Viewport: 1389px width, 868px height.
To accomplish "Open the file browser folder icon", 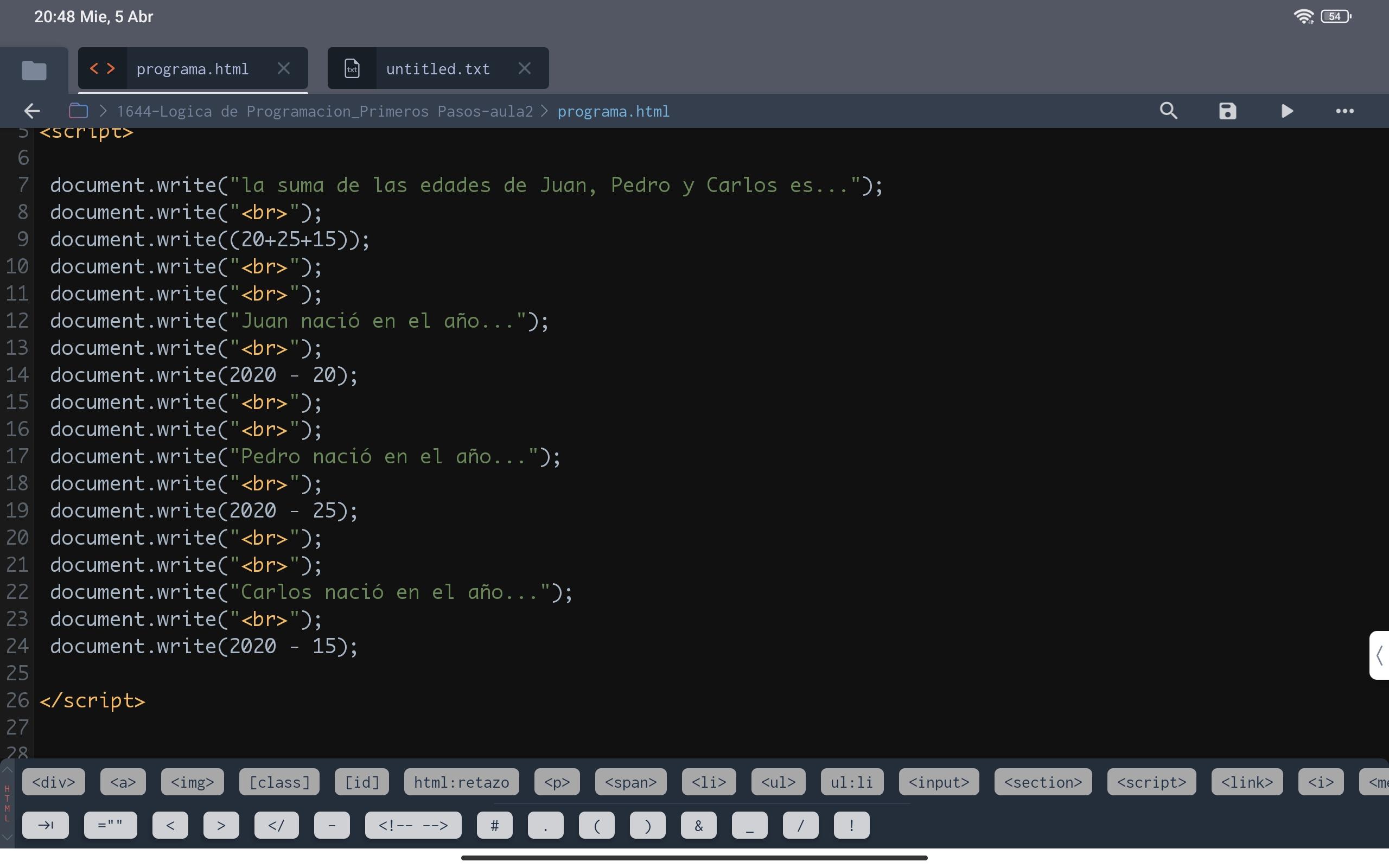I will [34, 70].
